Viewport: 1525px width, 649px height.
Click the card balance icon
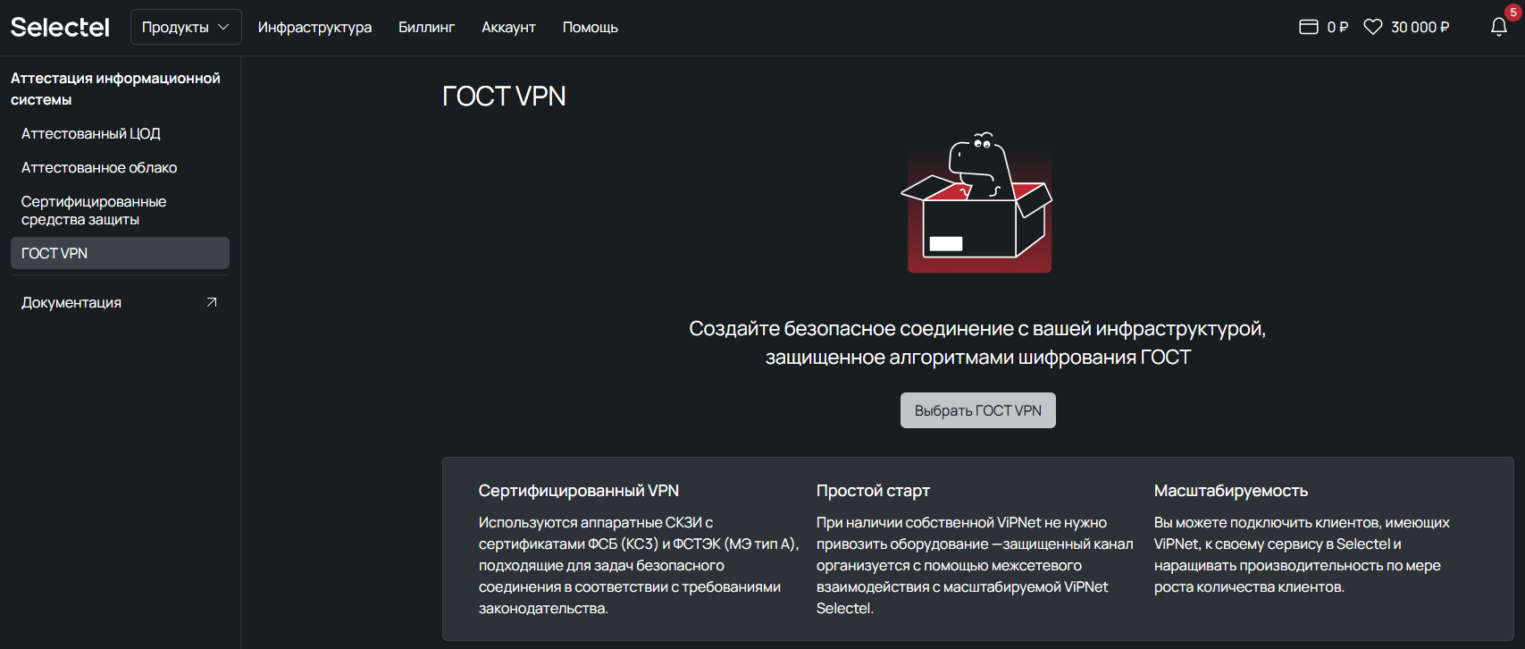[1308, 27]
